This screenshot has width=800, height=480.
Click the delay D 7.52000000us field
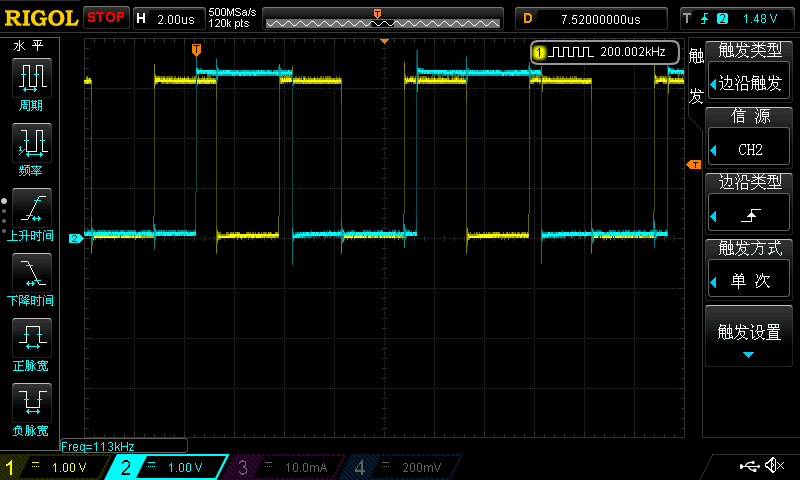tap(591, 19)
